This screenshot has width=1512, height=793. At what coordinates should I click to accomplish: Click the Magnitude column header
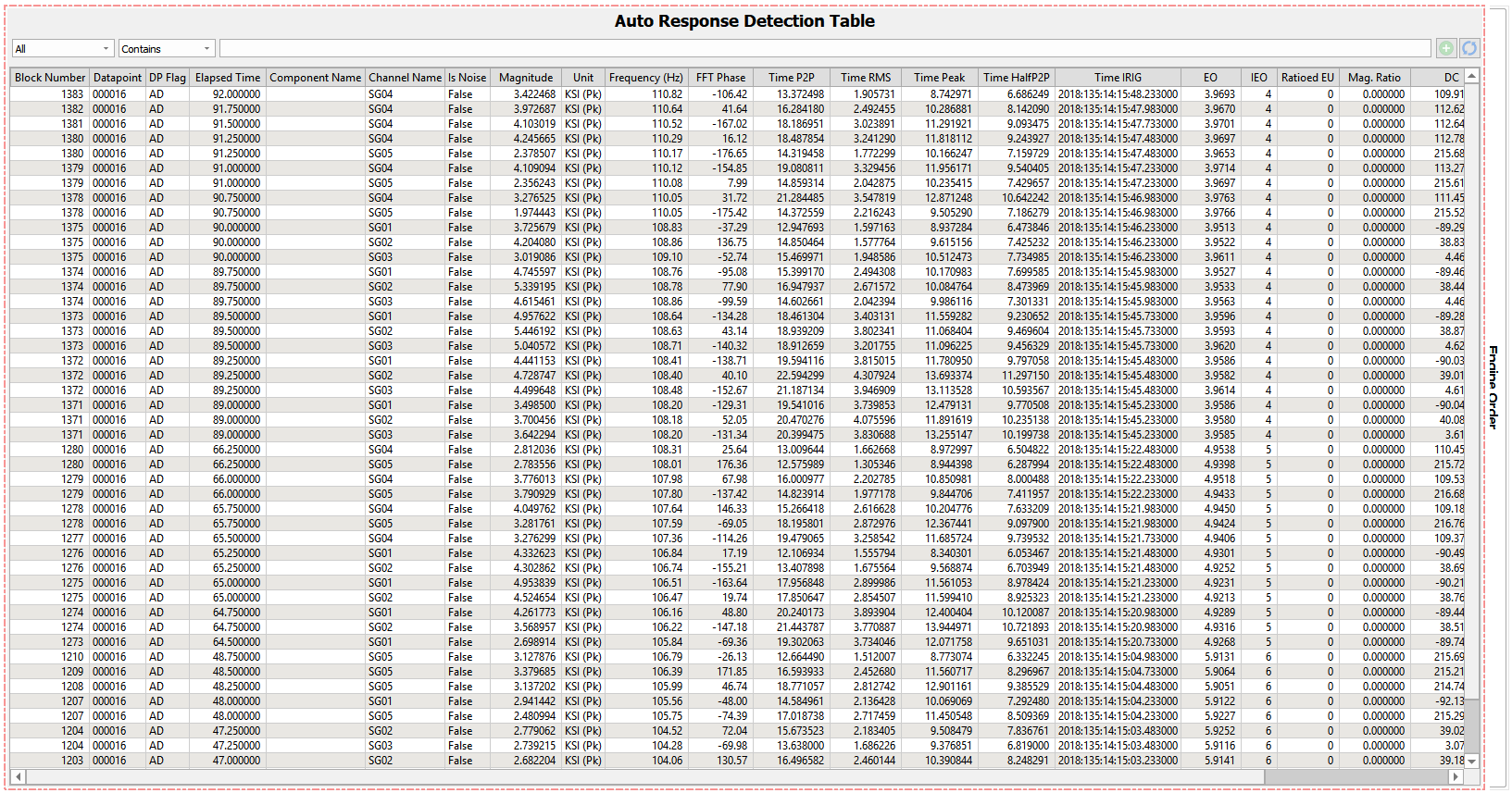[526, 78]
